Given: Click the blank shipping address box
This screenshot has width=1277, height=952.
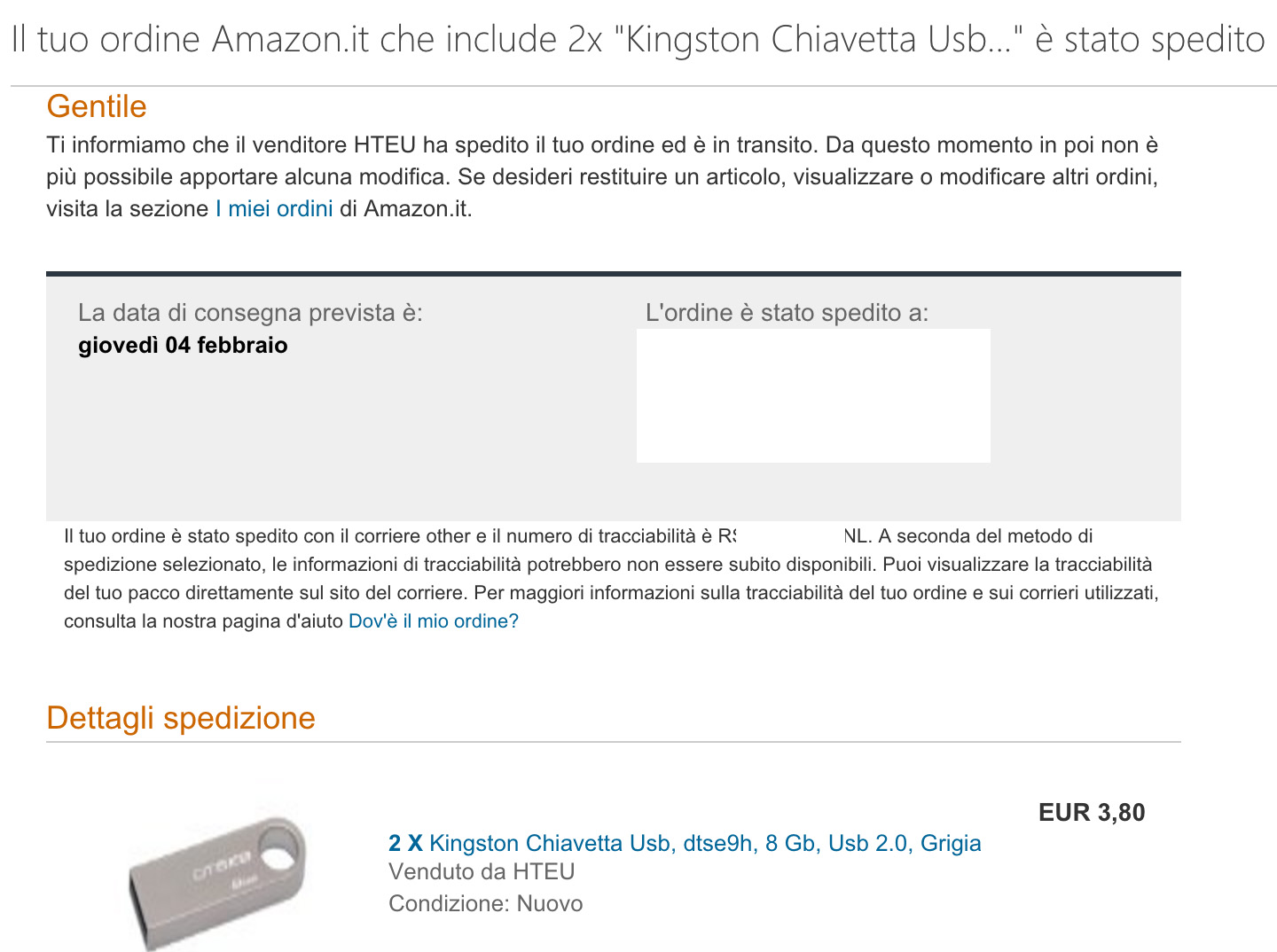Looking at the screenshot, I should 813,395.
